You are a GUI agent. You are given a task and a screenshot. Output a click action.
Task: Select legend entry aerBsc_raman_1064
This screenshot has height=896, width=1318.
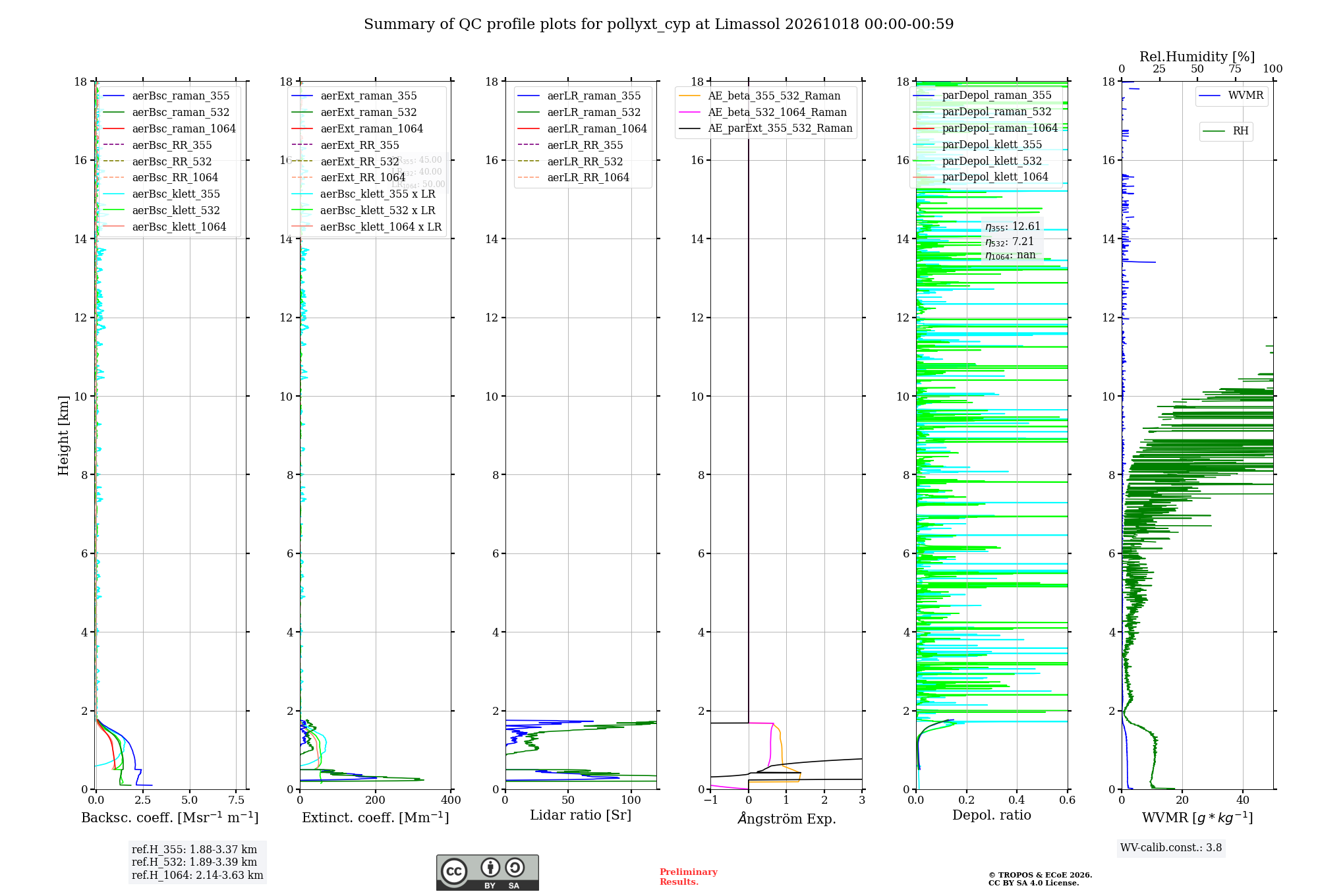coord(169,129)
